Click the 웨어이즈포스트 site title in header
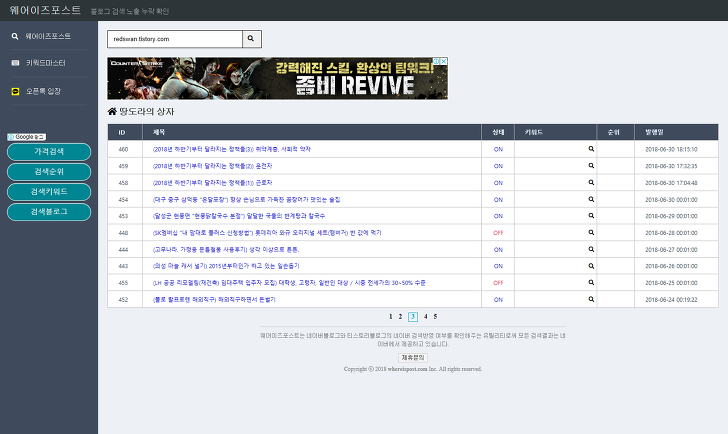The image size is (728, 434). [45, 10]
